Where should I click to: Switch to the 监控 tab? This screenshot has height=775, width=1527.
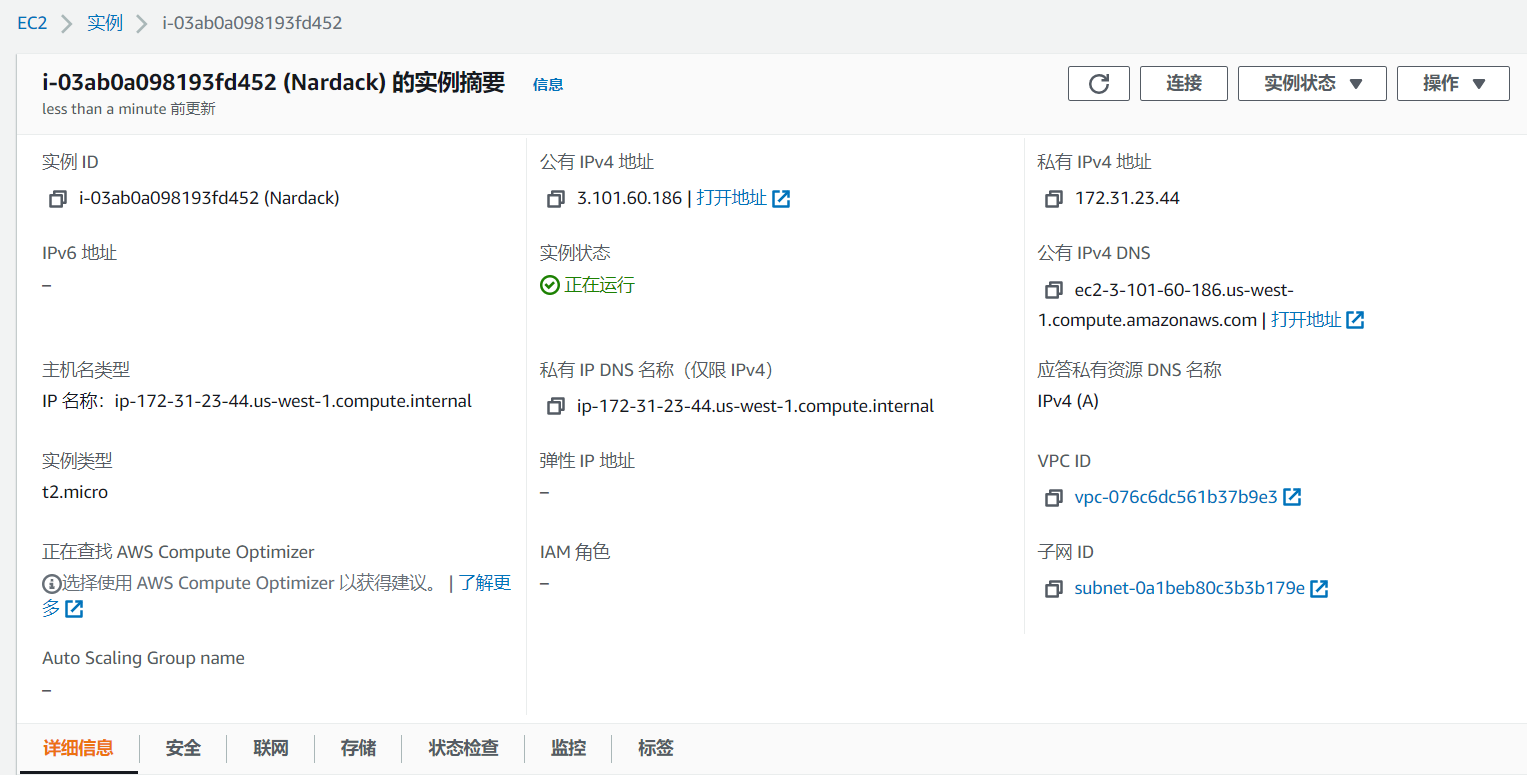tap(568, 748)
